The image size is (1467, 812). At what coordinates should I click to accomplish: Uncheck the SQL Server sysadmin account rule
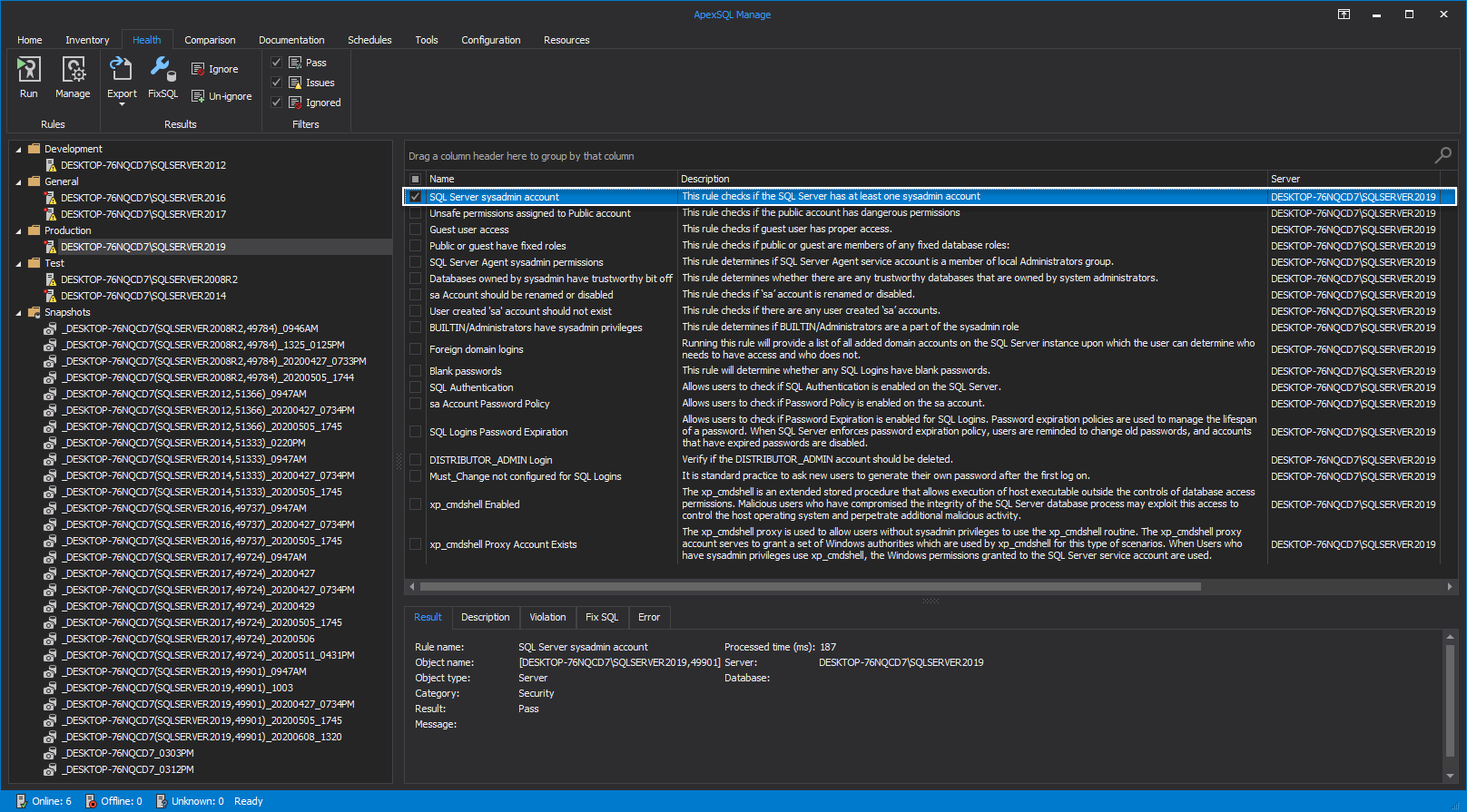[x=416, y=197]
